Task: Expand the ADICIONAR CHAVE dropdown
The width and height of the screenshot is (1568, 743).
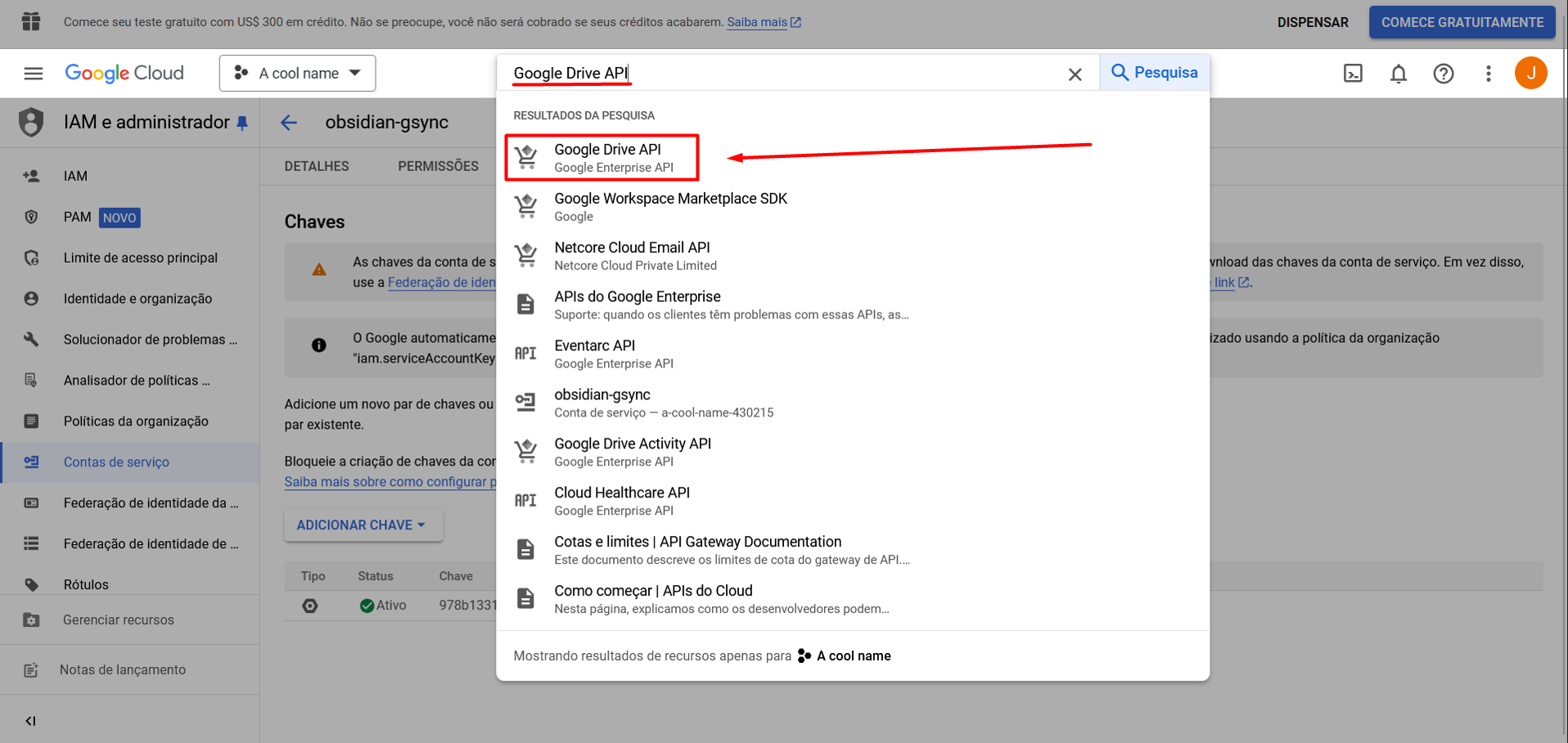Action: 363,525
